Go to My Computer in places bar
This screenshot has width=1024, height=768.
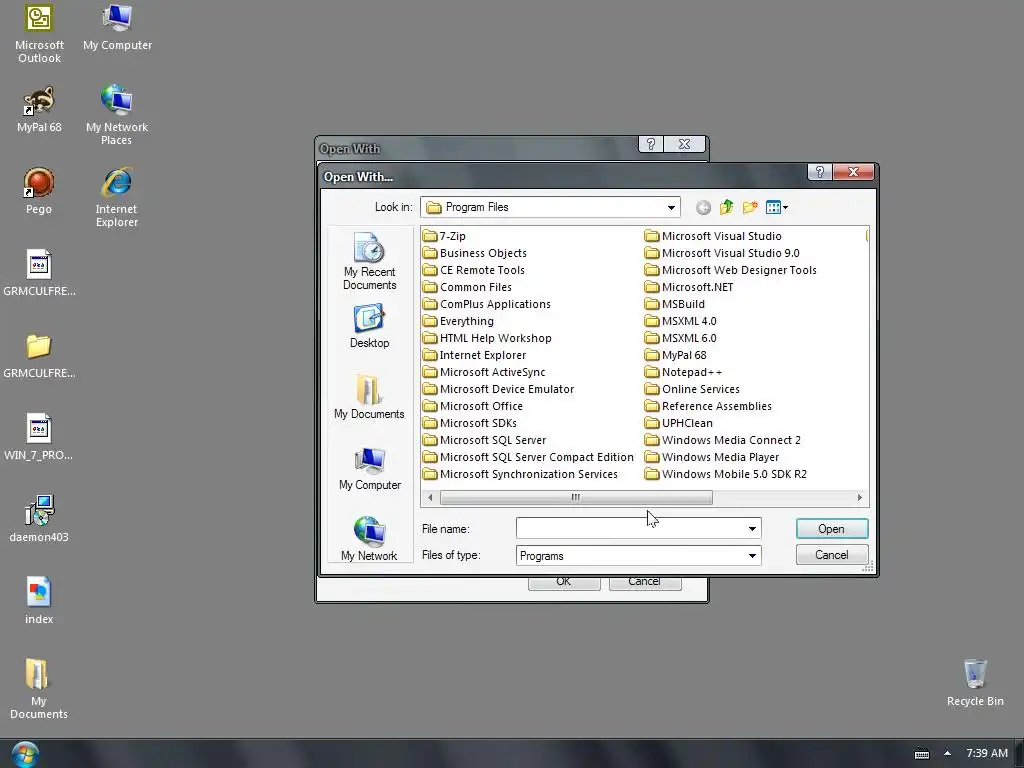370,468
